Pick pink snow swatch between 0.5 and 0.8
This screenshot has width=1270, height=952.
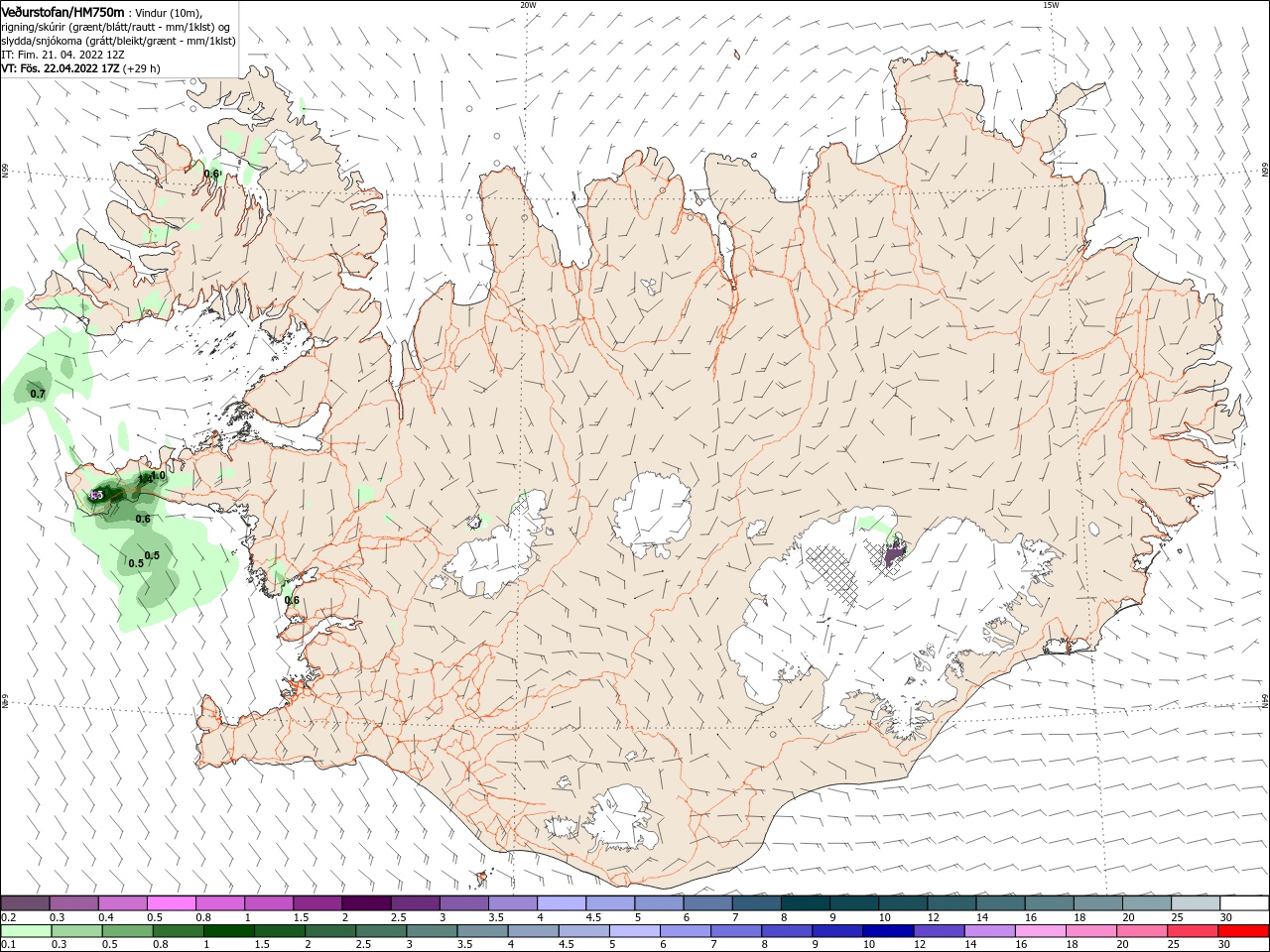coord(172,903)
